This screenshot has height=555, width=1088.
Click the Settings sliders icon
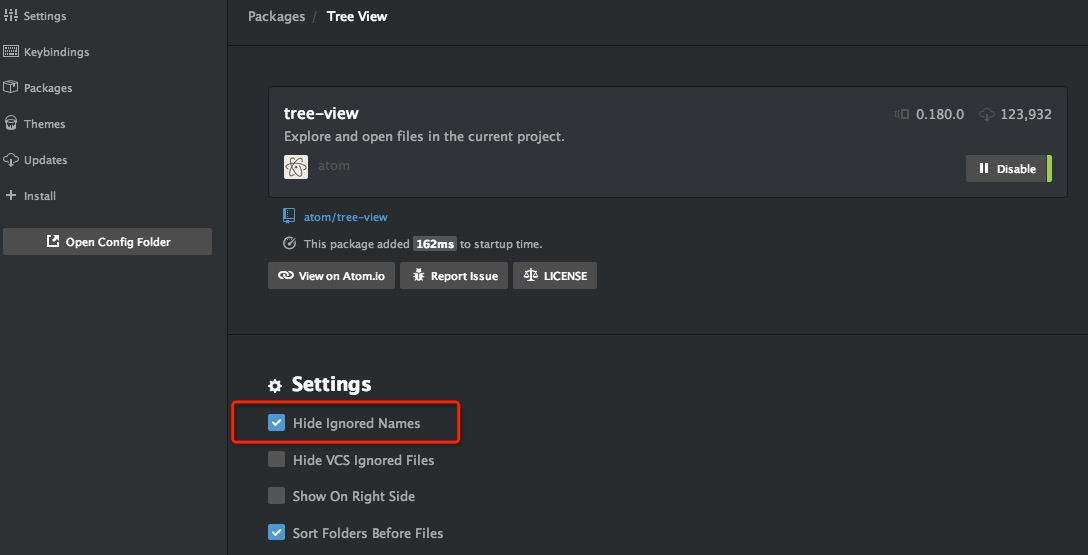(x=10, y=15)
